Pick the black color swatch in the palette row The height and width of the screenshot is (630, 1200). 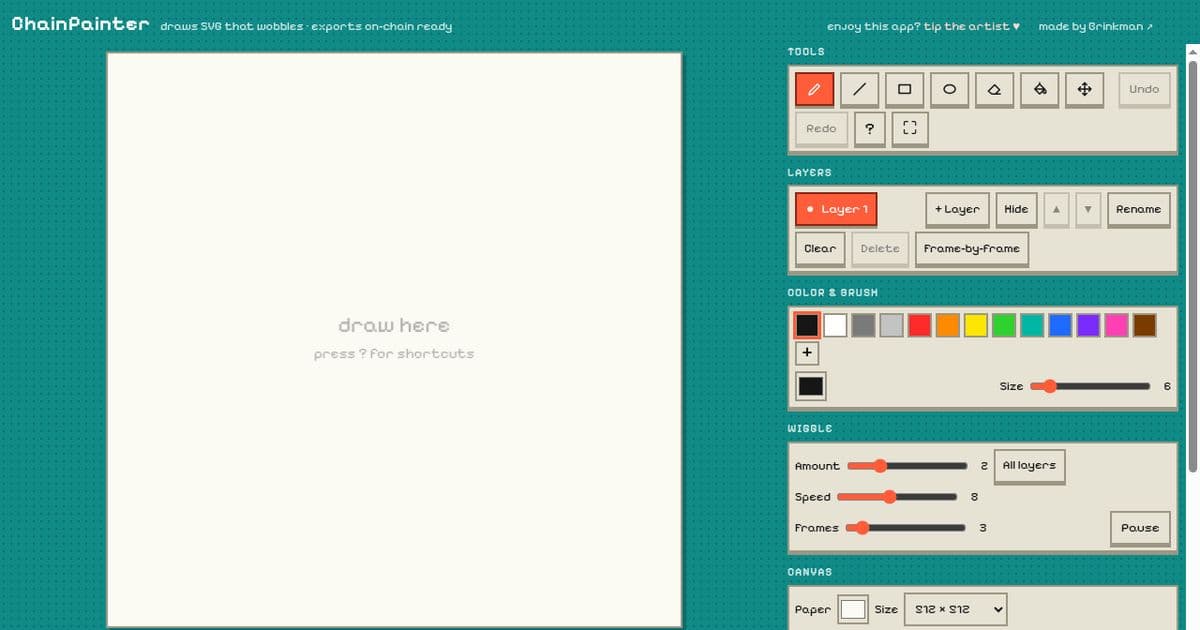pos(807,325)
